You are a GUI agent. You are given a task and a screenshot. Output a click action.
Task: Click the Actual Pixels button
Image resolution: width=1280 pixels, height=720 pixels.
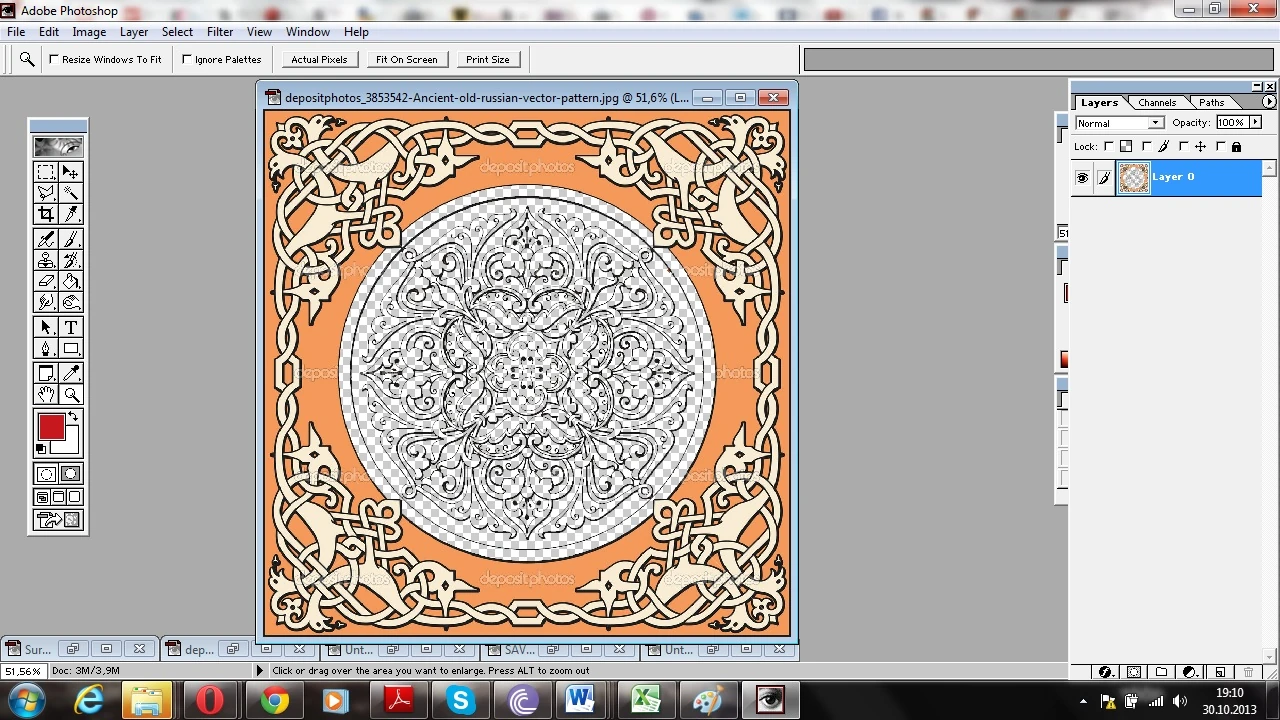click(x=319, y=59)
